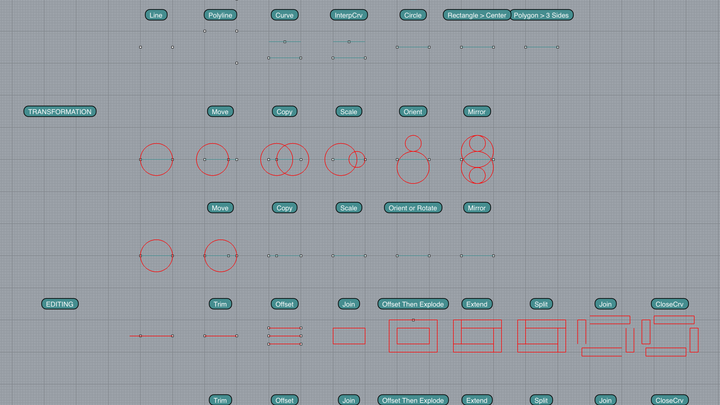Pick three parallel red lines under Offset

tap(285, 336)
